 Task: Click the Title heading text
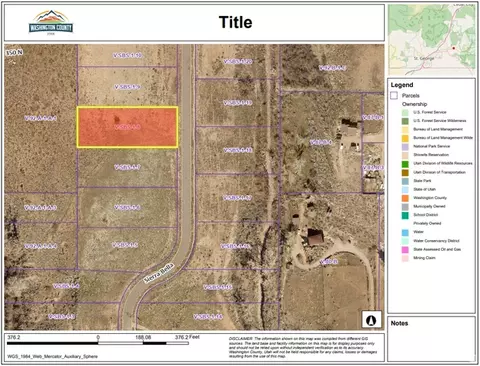[235, 22]
